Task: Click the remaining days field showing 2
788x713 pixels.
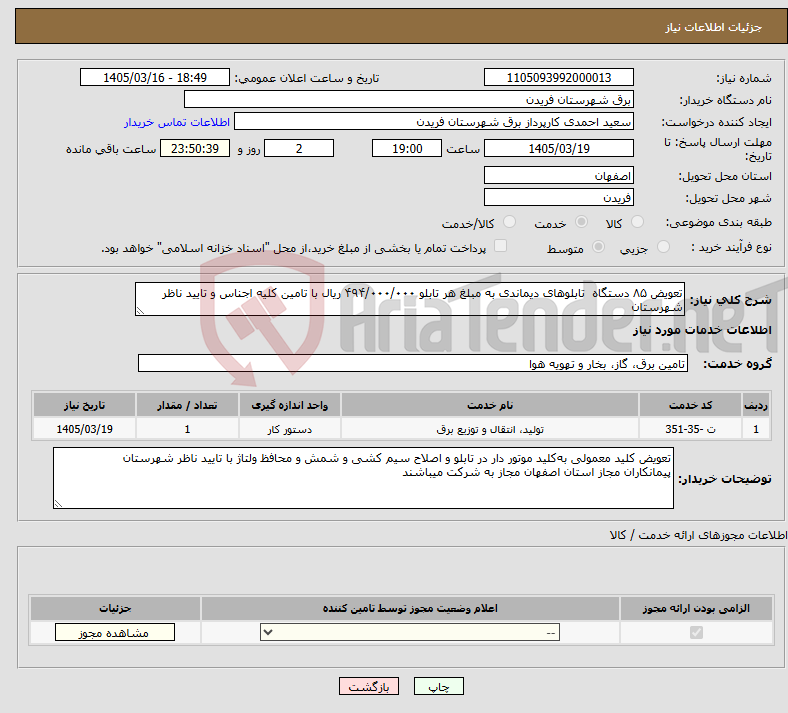Action: [x=299, y=148]
